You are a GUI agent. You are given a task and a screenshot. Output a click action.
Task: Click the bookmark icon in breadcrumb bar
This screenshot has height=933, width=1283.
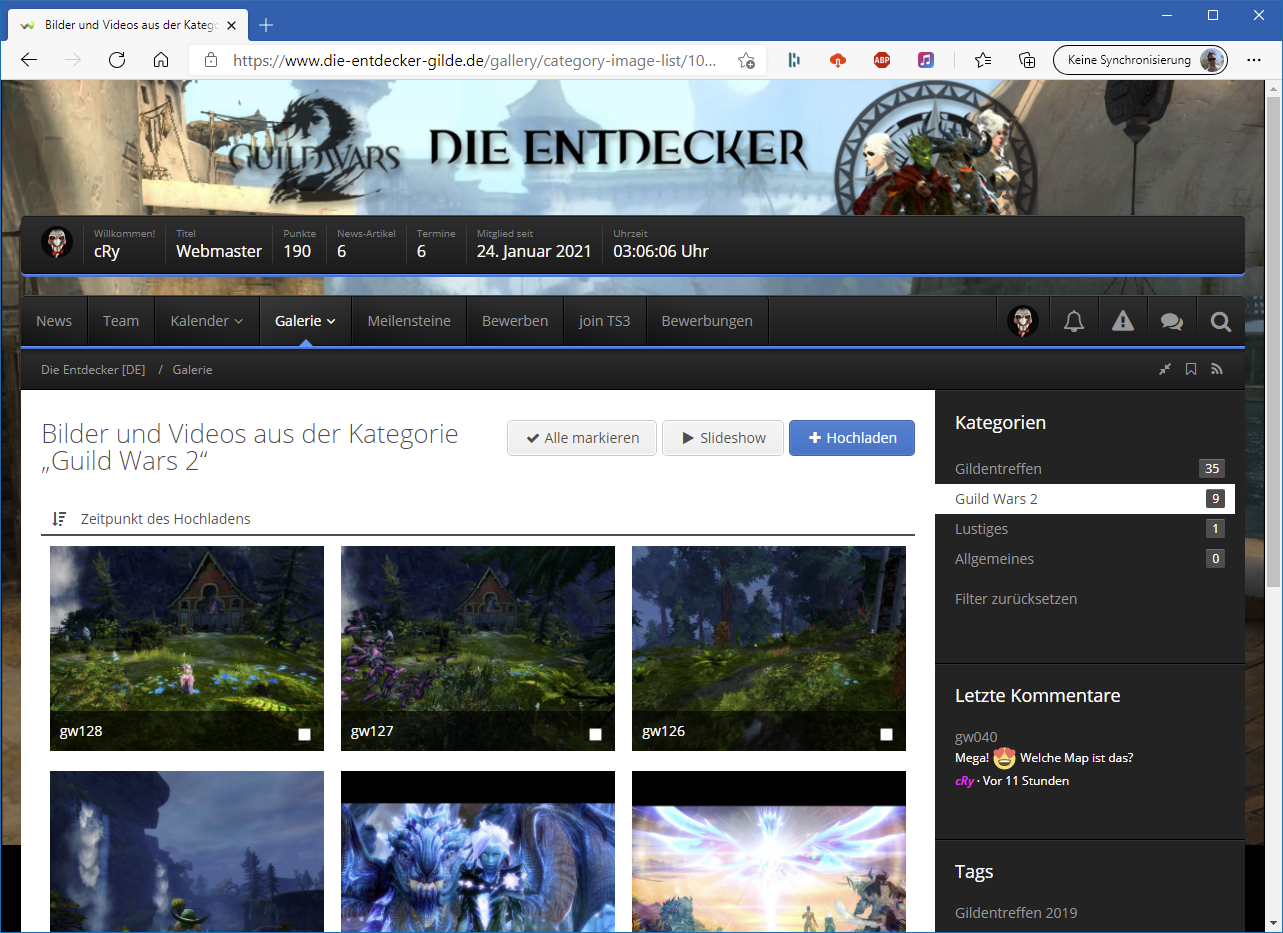(1191, 369)
